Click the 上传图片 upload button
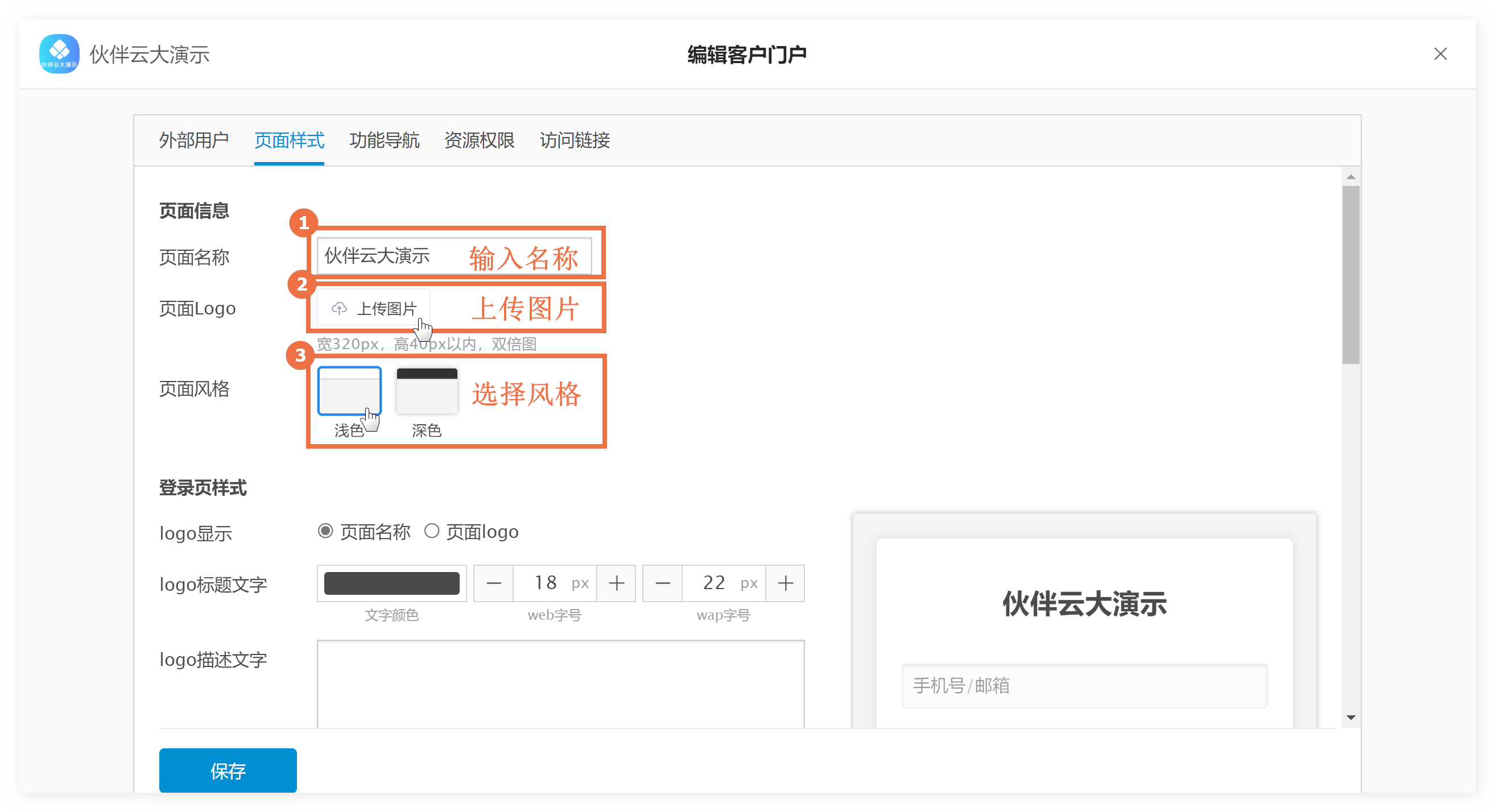The image size is (1495, 812). tap(374, 308)
